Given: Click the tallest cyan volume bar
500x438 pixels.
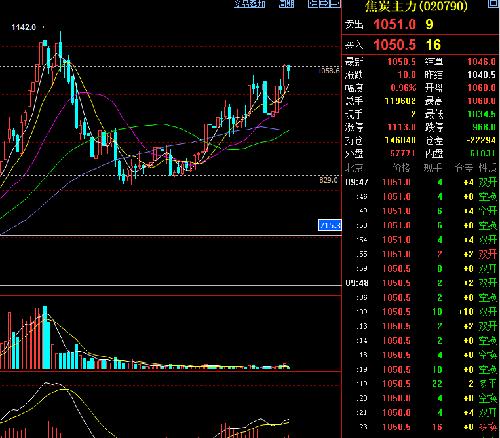Looking at the screenshot, I should (45, 337).
